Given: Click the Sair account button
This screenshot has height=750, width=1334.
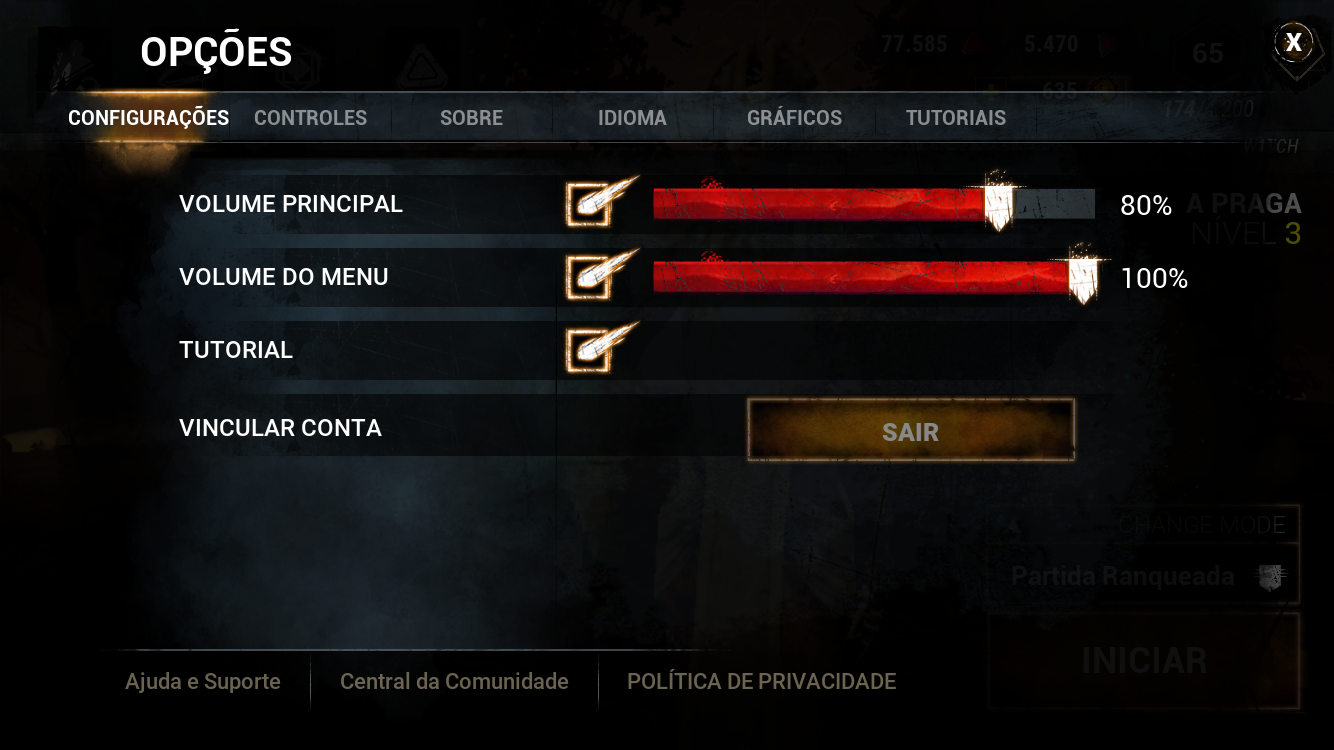Looking at the screenshot, I should [911, 431].
